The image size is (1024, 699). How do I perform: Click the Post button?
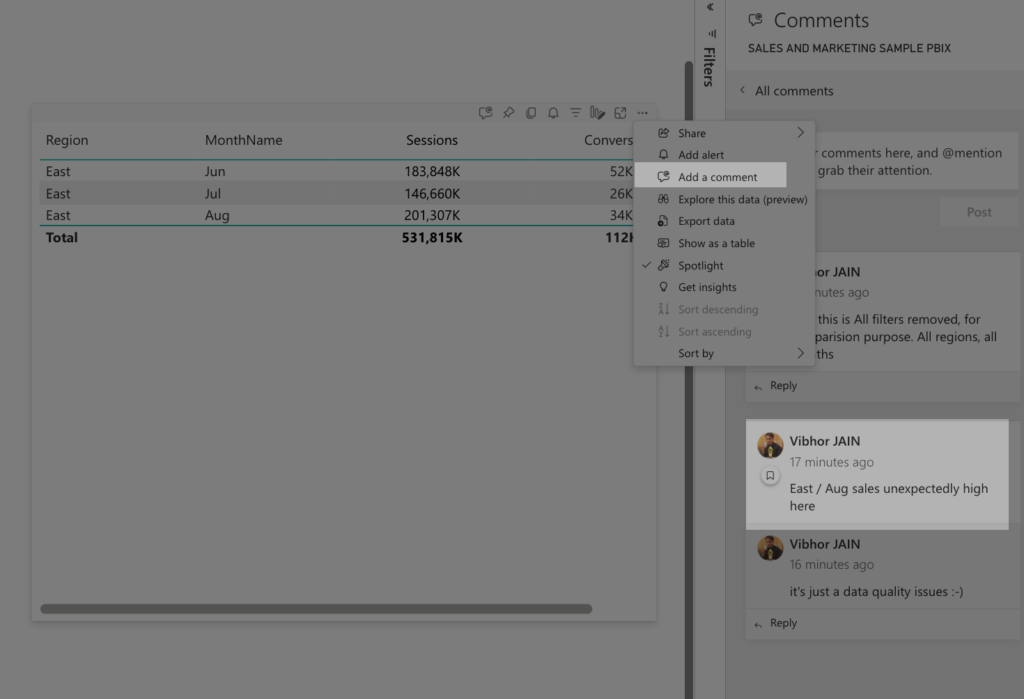(x=979, y=212)
